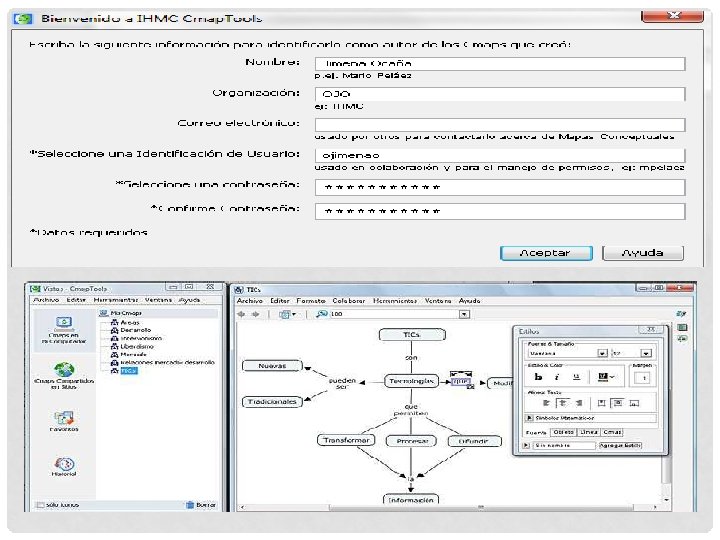The height and width of the screenshot is (540, 720).
Task: Select the Mis Cmaps root folder
Action: (x=121, y=313)
